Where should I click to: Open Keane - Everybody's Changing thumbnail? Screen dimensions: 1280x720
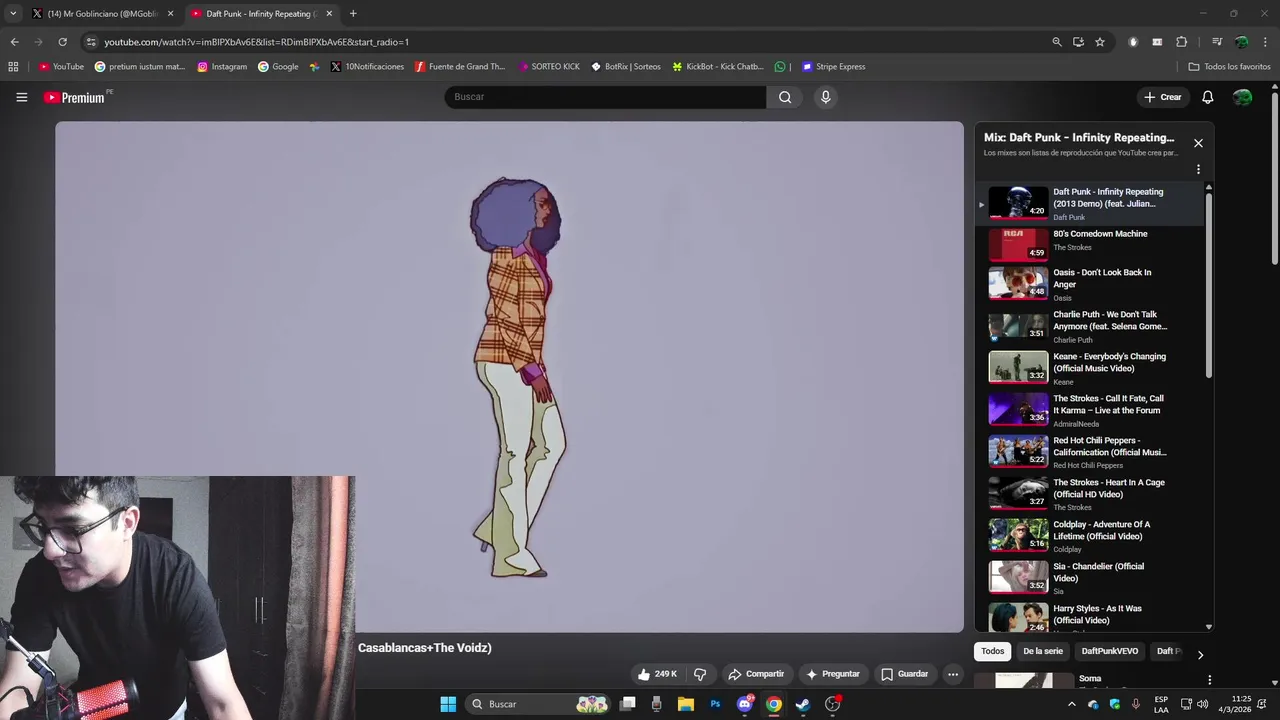(x=1018, y=367)
